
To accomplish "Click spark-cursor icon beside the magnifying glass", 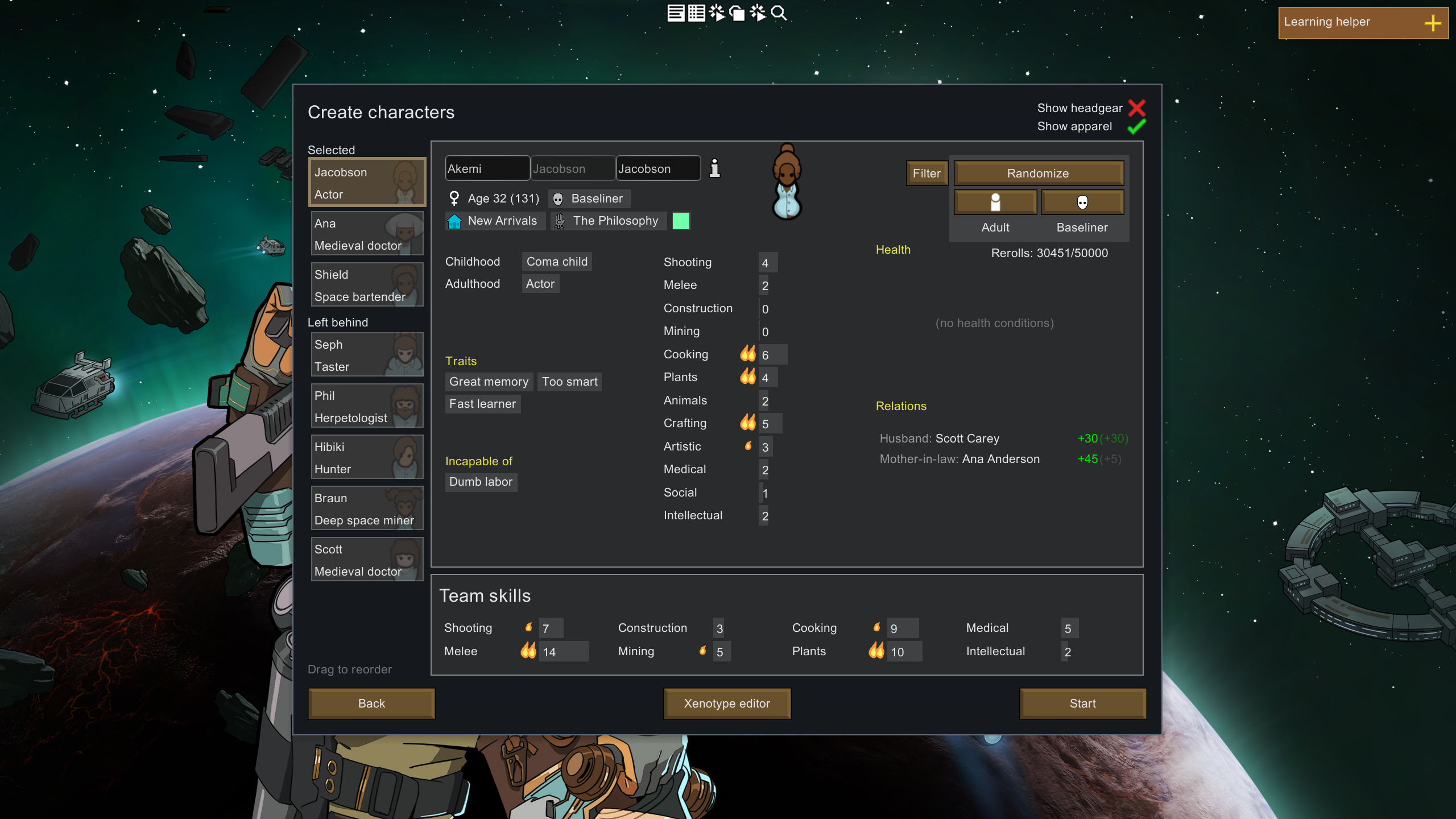I will 758,13.
